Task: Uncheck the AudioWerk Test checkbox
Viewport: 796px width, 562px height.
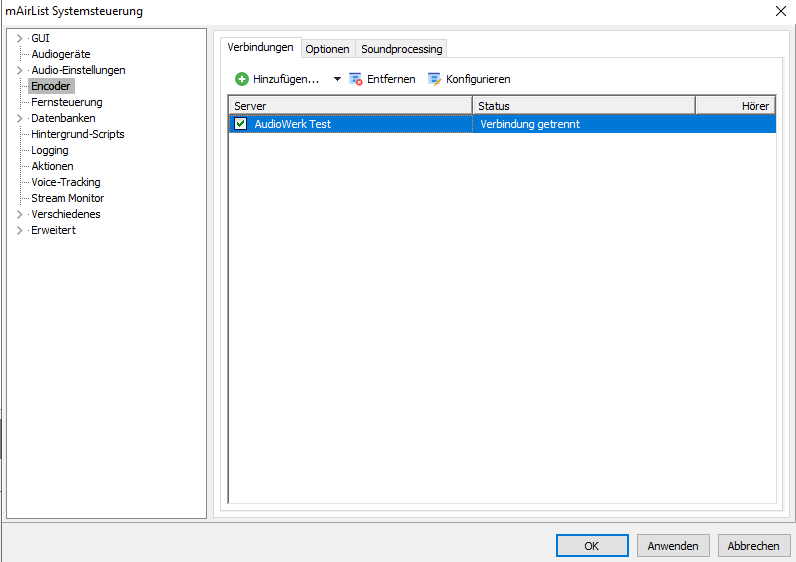Action: click(241, 124)
